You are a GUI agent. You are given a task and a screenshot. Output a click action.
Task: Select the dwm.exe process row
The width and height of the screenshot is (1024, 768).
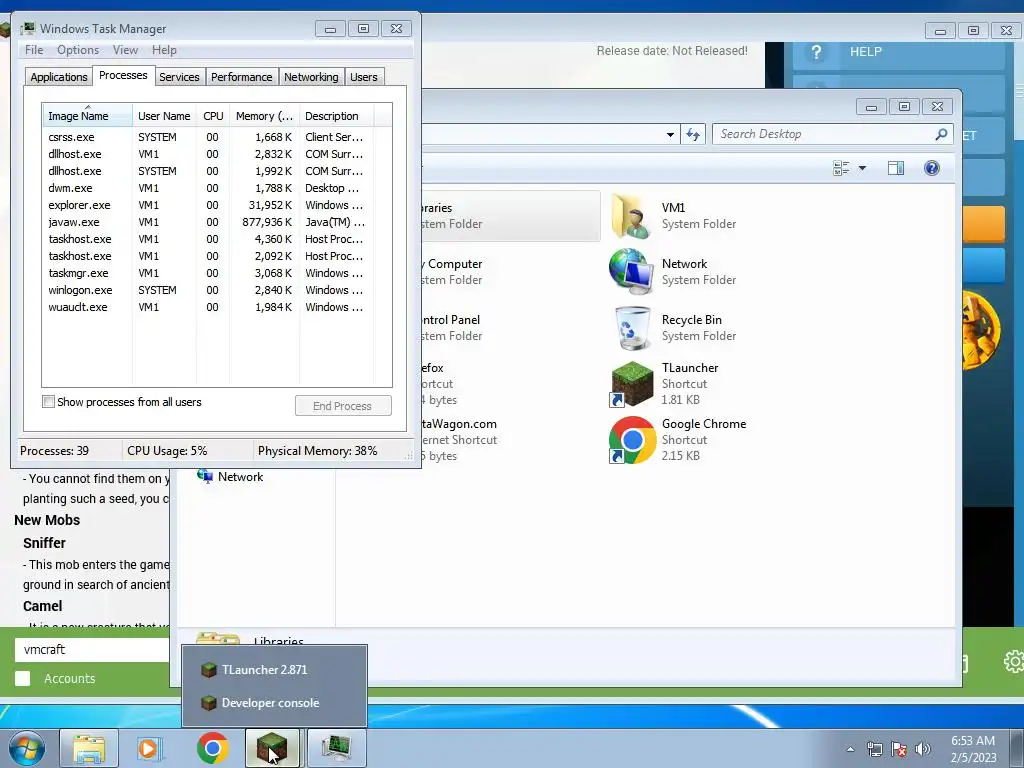tap(208, 188)
